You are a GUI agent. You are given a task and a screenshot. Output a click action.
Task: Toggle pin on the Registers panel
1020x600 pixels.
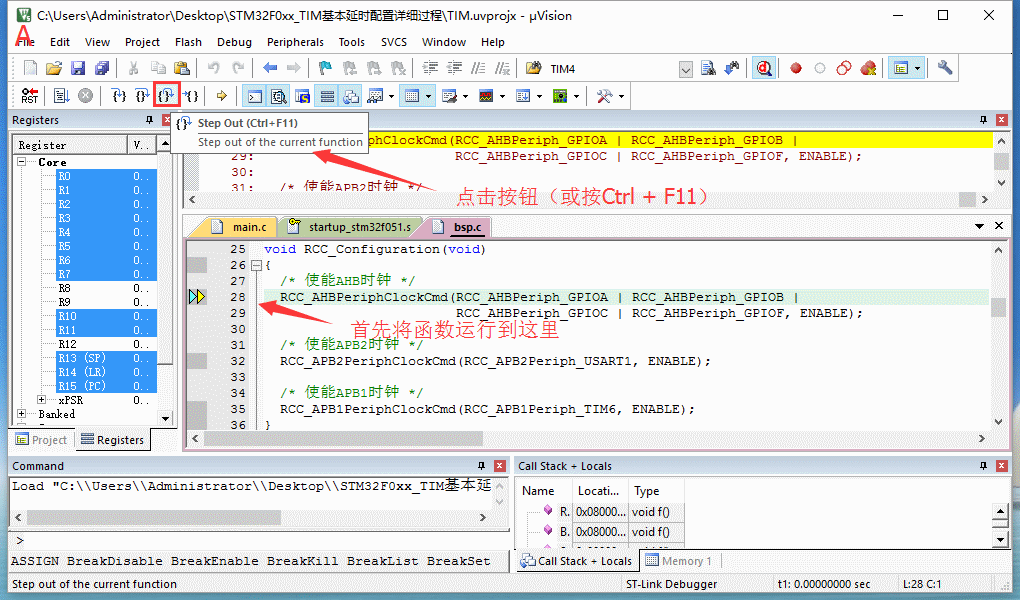pyautogui.click(x=149, y=120)
